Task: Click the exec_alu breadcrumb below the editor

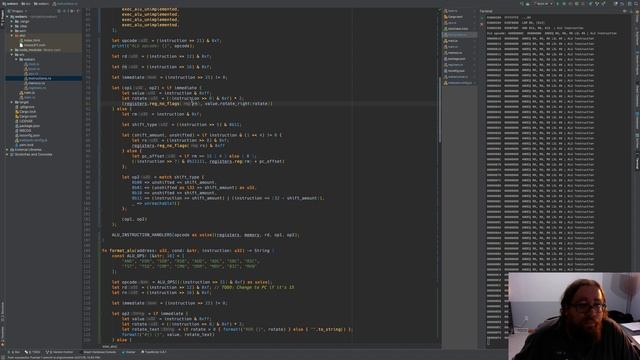Action: tap(109, 347)
